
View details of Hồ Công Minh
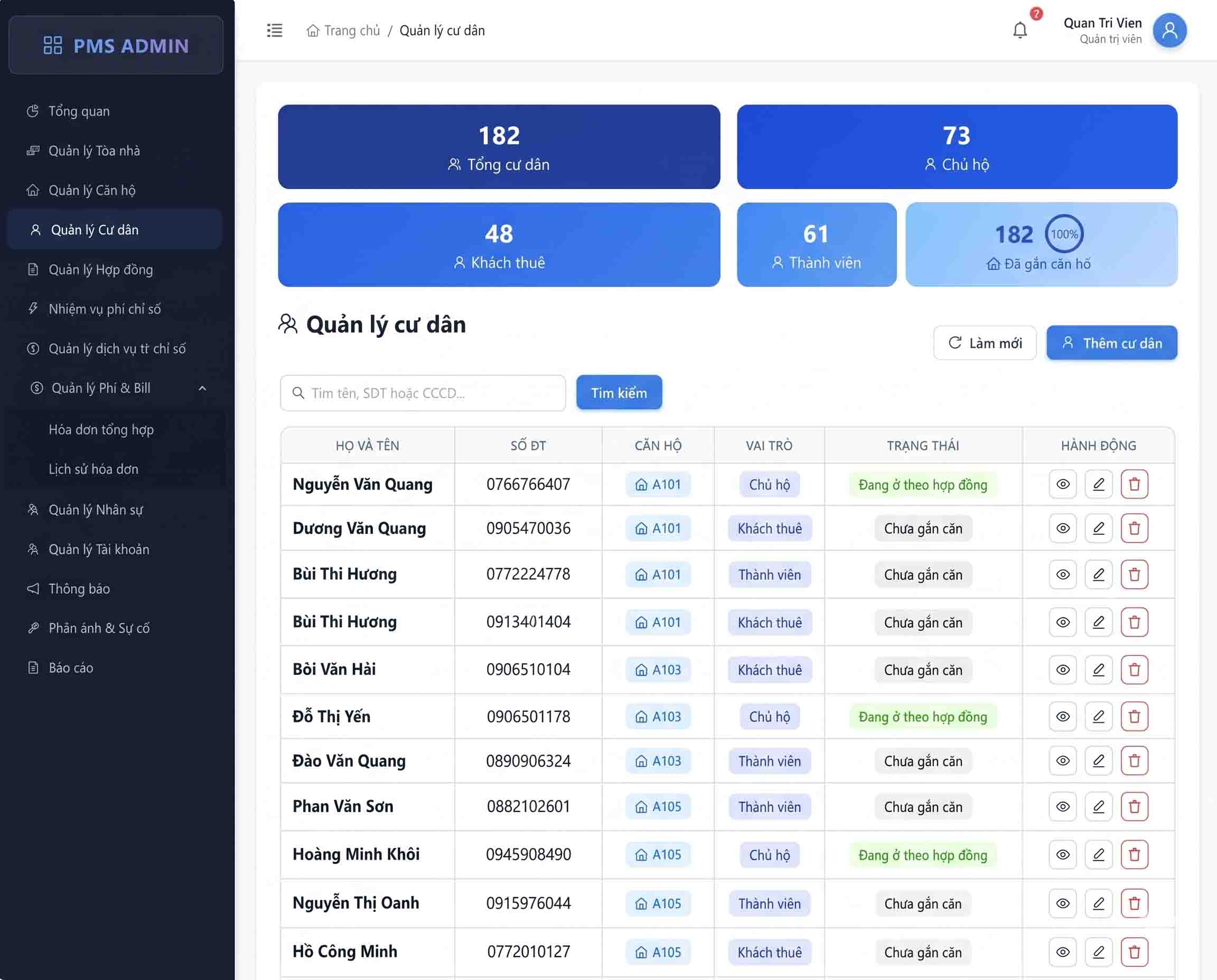[x=1063, y=952]
